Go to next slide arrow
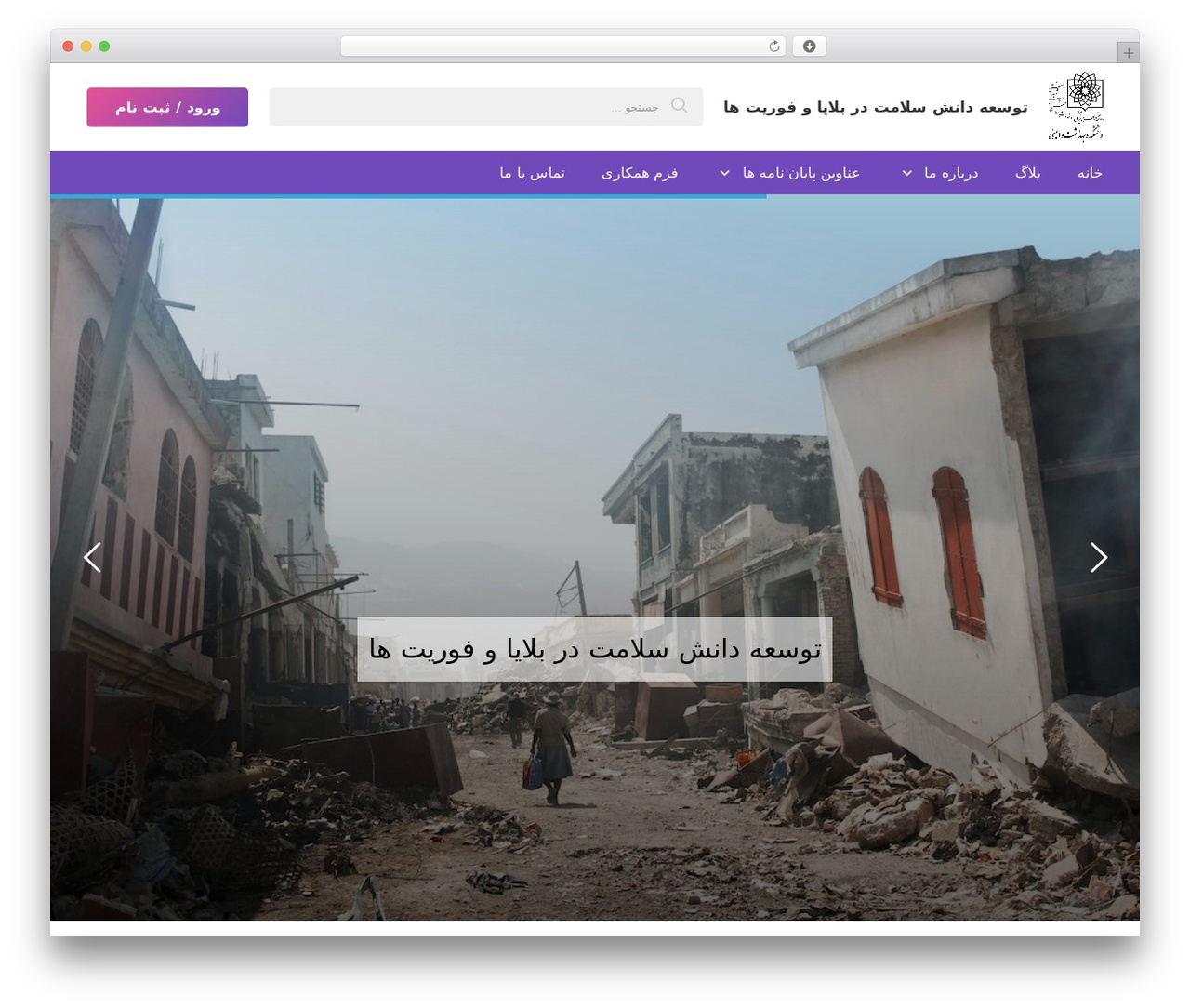 tap(1099, 557)
